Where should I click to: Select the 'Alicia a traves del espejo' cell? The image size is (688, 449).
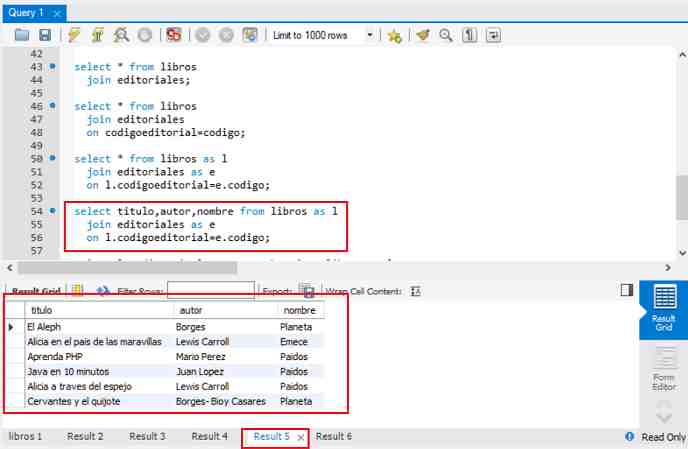(x=99, y=387)
